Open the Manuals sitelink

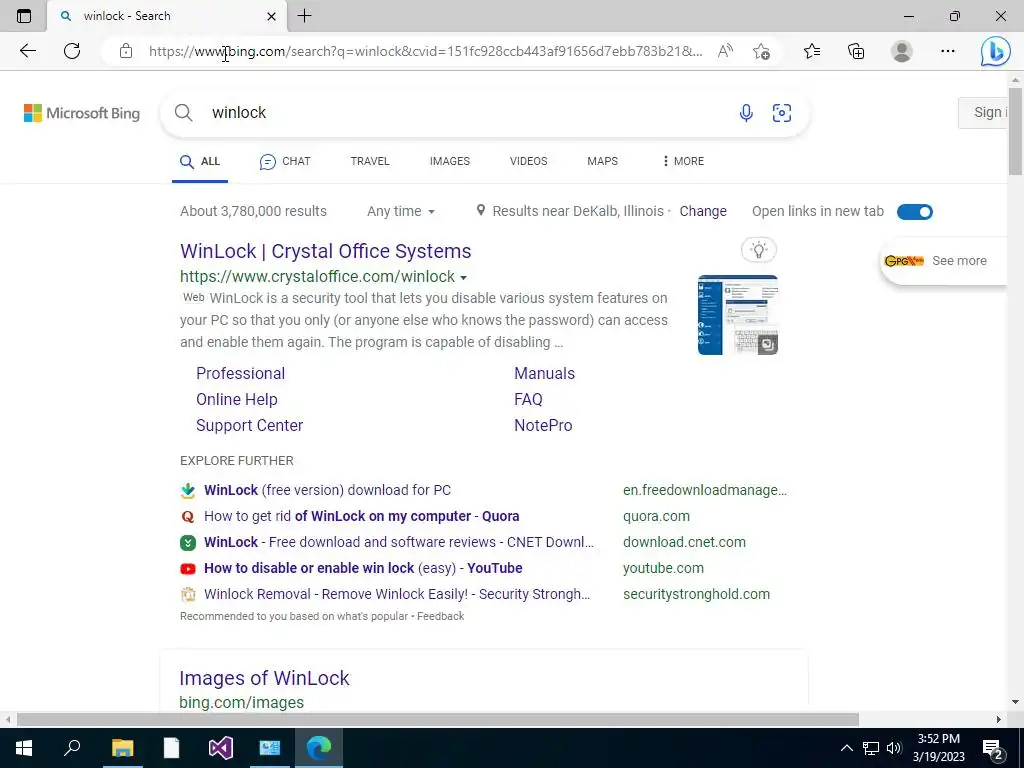[x=544, y=374]
